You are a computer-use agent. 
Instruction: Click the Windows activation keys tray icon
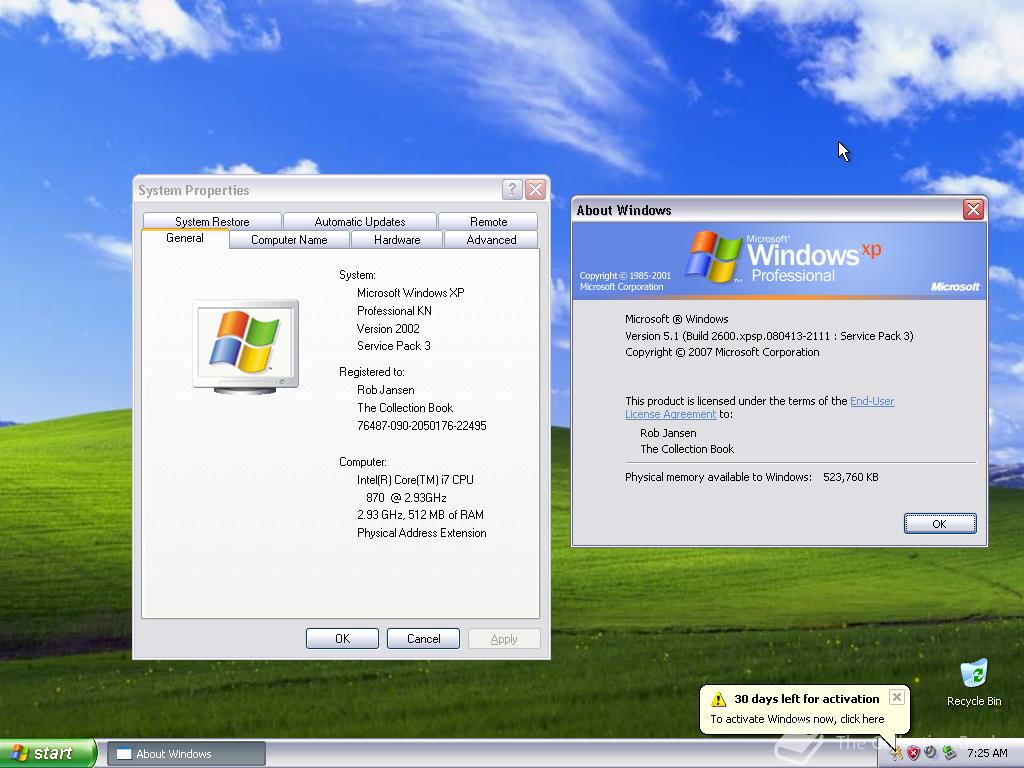tap(896, 754)
